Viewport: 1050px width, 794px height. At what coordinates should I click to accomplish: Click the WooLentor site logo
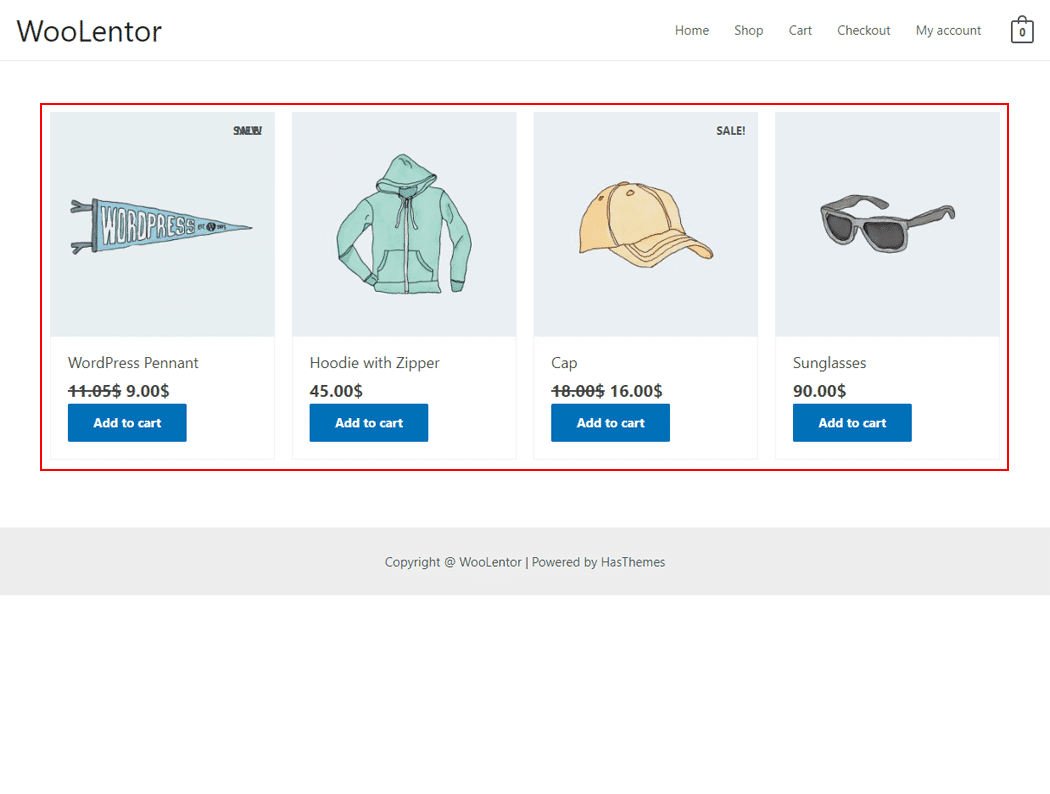[x=89, y=31]
